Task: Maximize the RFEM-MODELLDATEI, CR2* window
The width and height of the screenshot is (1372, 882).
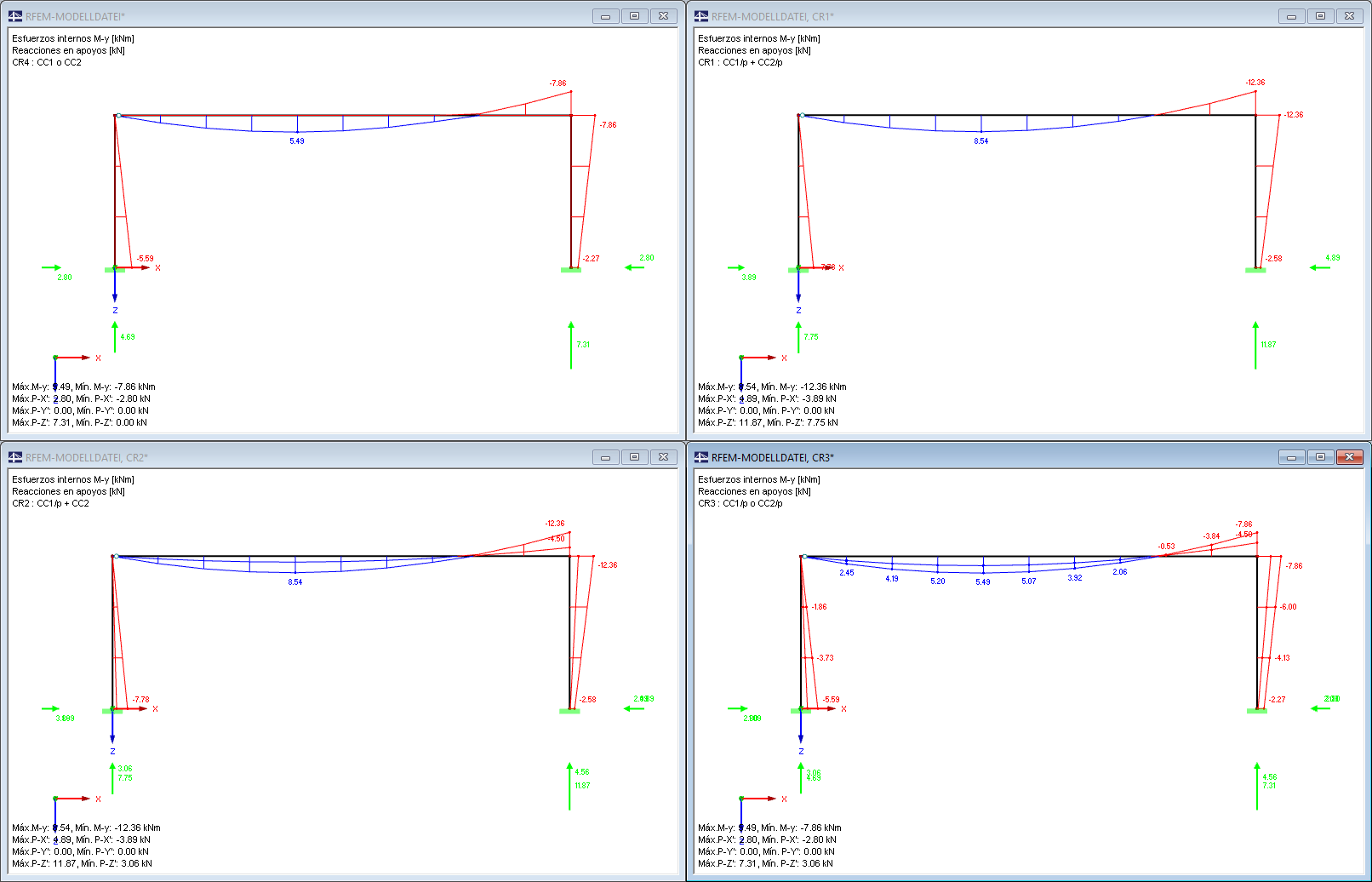Action: point(634,457)
